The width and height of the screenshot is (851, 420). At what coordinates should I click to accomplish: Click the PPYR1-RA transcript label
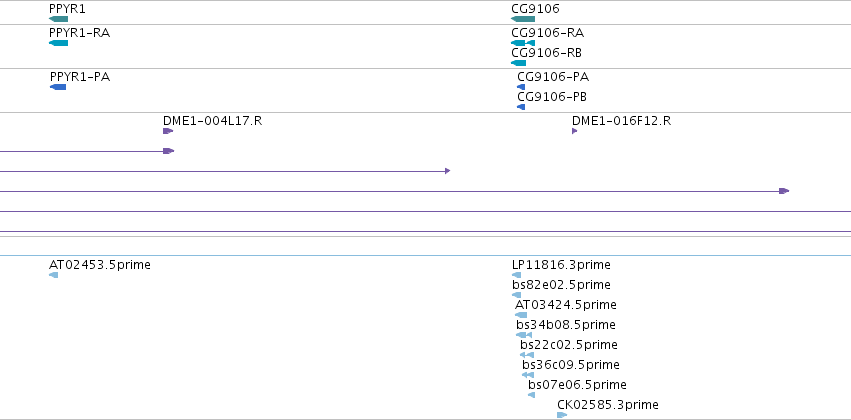tap(79, 33)
